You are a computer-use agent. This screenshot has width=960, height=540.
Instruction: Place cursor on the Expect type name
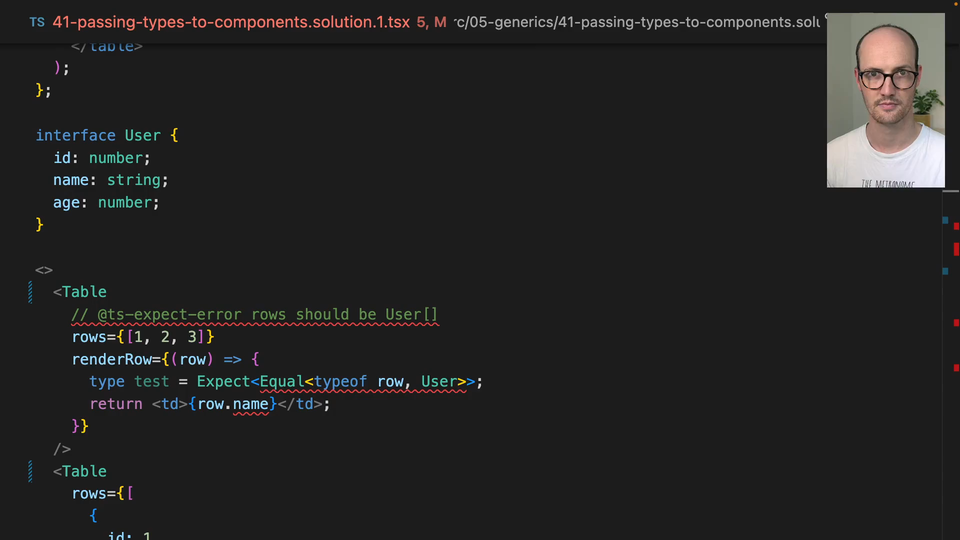[223, 381]
